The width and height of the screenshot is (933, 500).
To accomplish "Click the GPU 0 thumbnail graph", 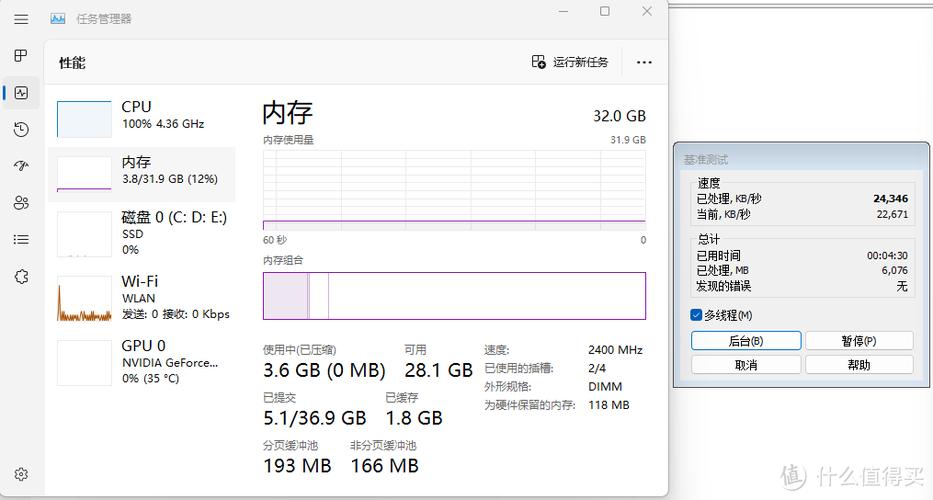I will 84,362.
